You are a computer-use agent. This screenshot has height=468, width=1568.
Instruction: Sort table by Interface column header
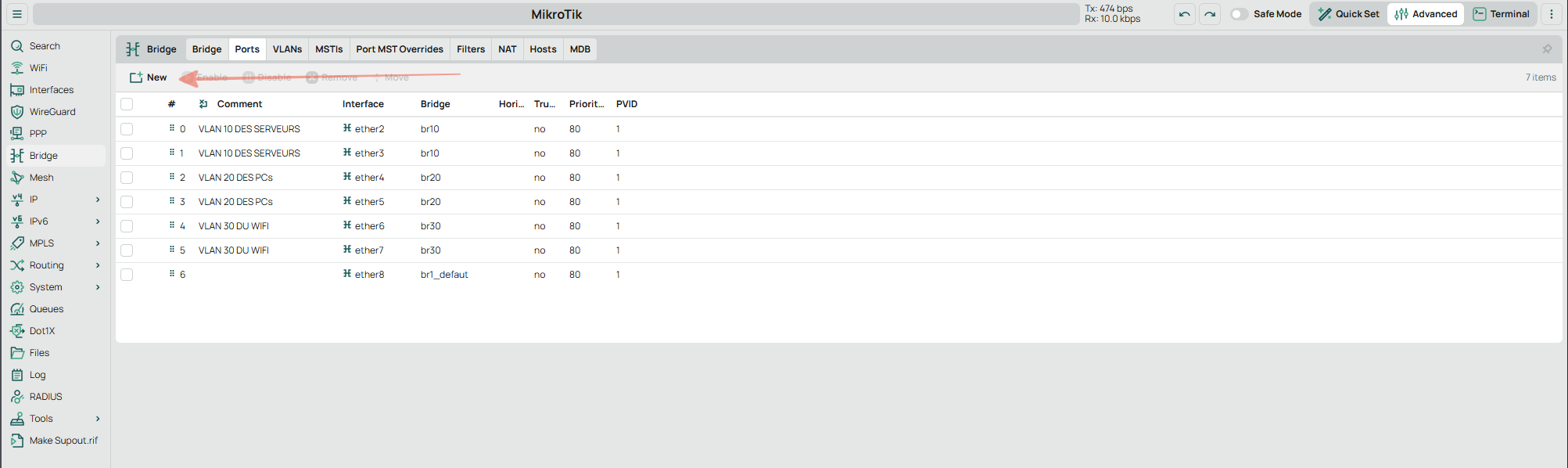point(363,104)
